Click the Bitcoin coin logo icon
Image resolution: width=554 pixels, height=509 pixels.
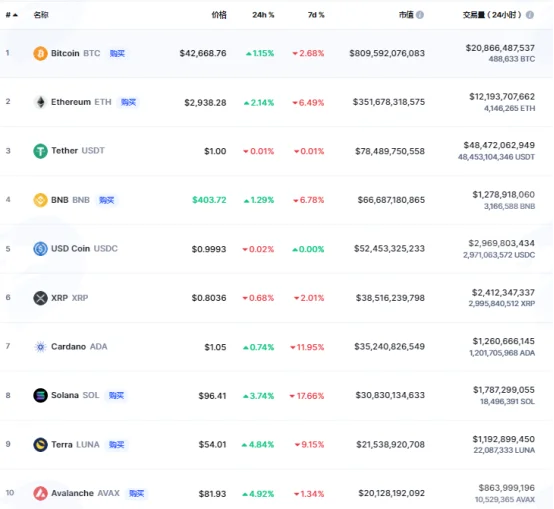40,53
